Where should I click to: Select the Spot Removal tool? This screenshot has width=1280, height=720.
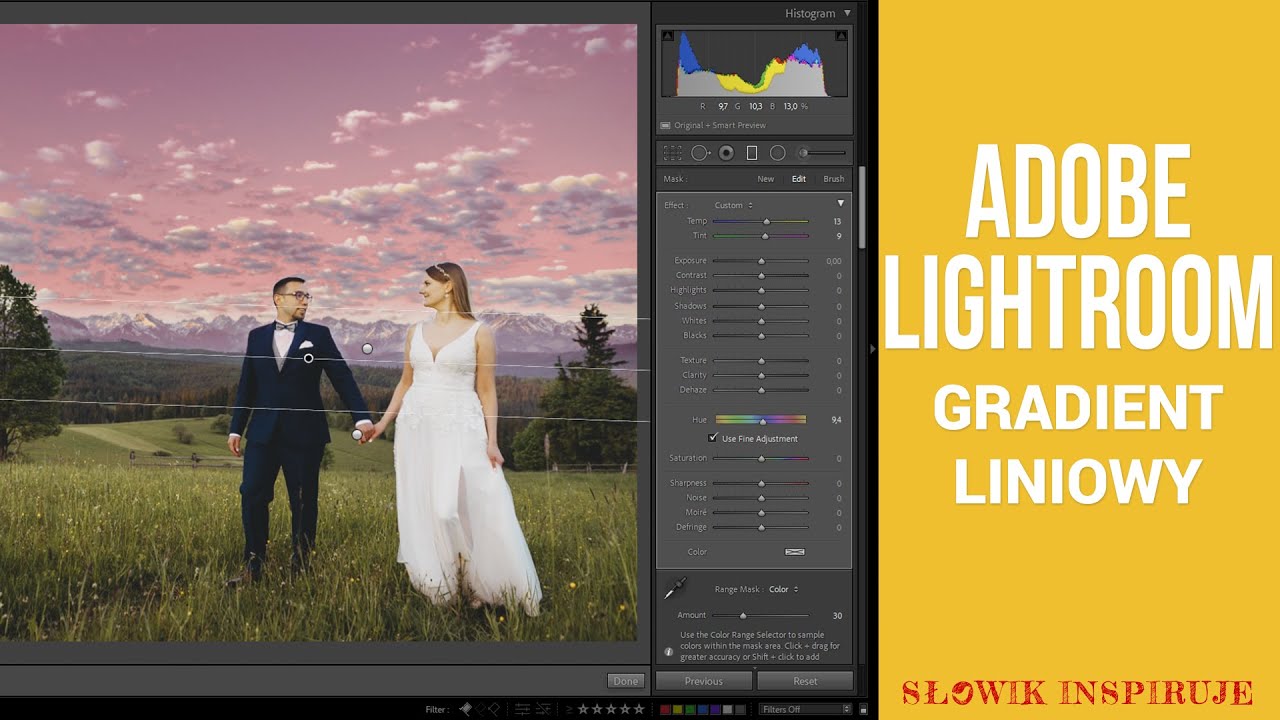coord(700,153)
